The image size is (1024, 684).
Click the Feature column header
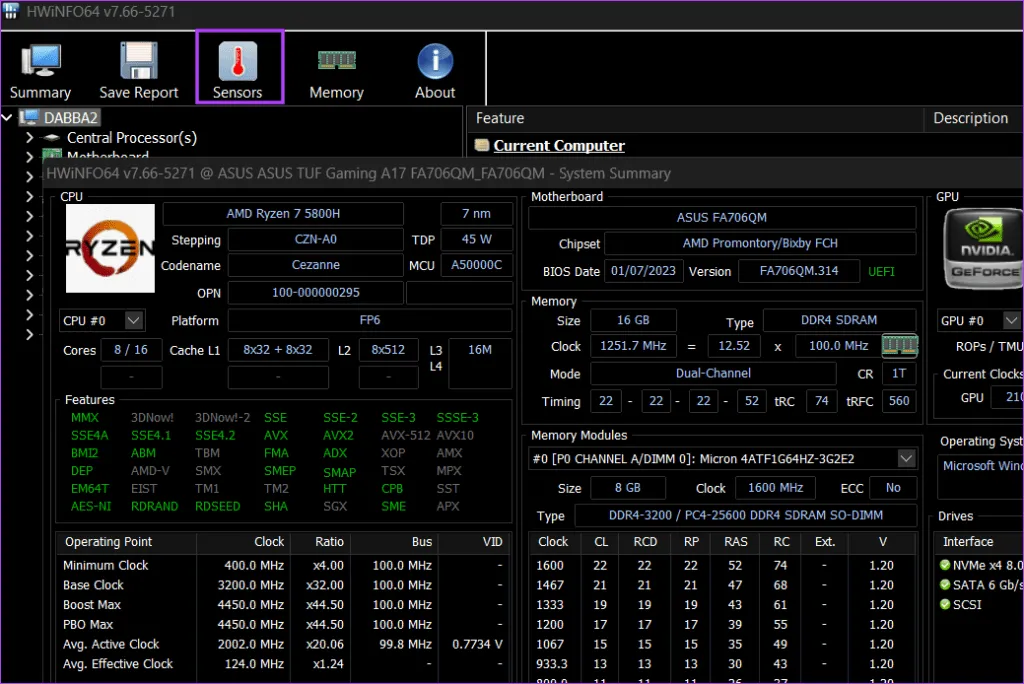(500, 118)
